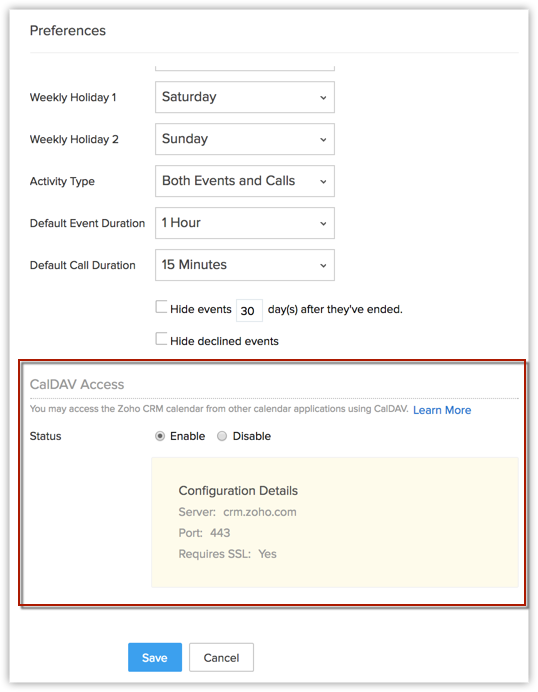Click chevron arrow on the Saturday dropdown
Viewport: 538px width, 692px height.
[323, 98]
